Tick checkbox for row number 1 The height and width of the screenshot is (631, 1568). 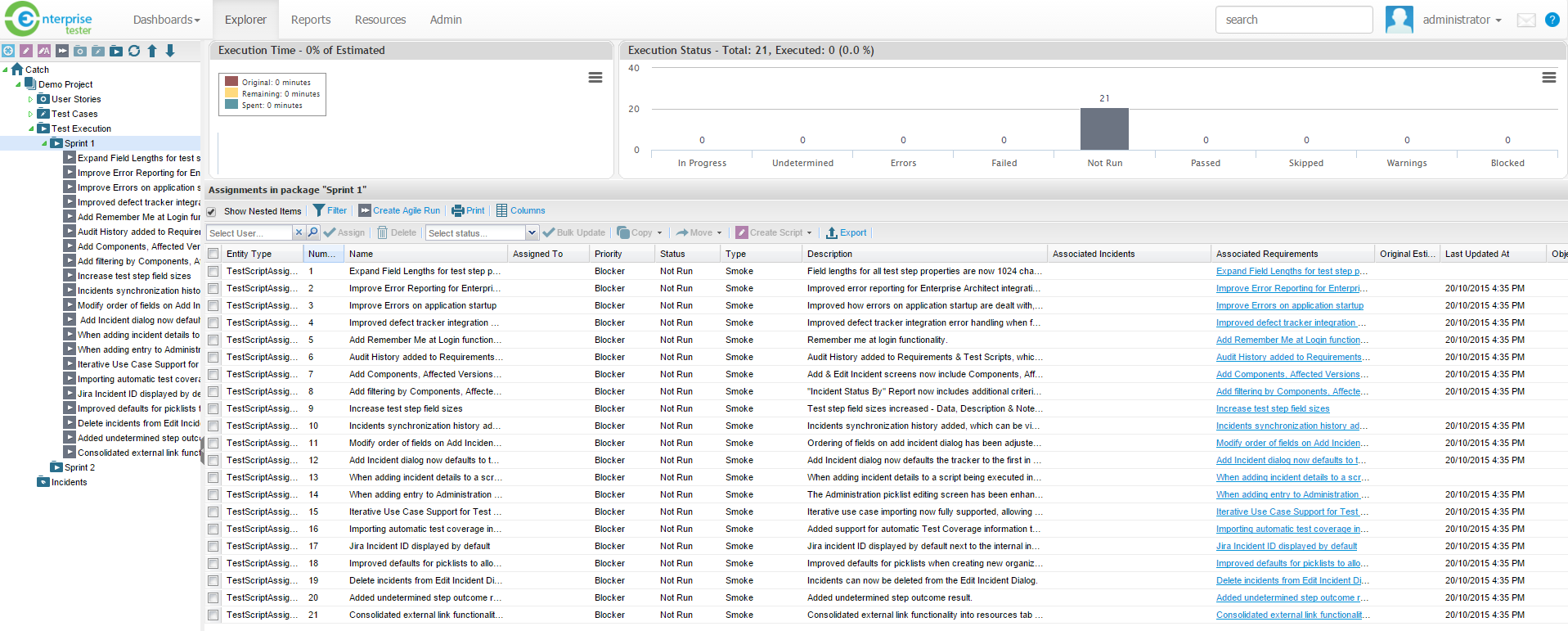[x=213, y=271]
